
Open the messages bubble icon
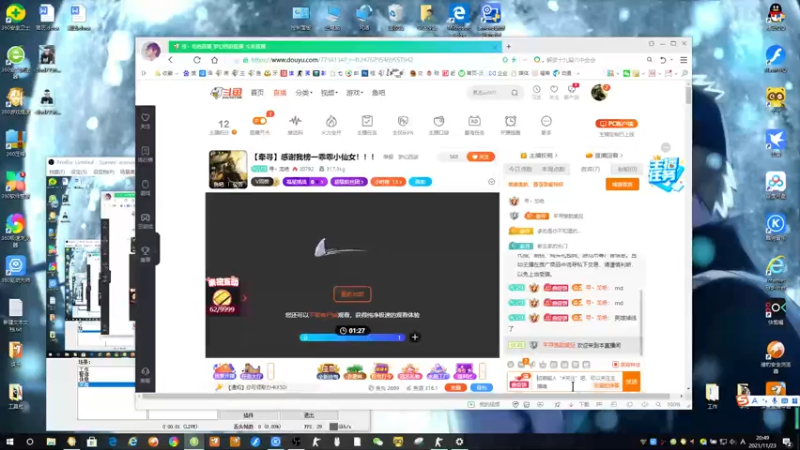(571, 90)
